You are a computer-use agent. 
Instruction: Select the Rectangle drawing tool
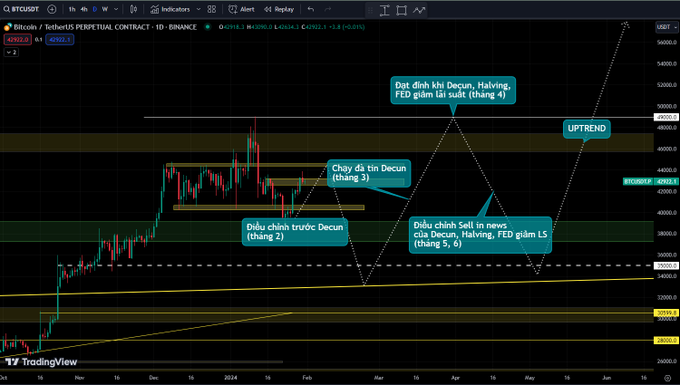pyautogui.click(x=402, y=10)
